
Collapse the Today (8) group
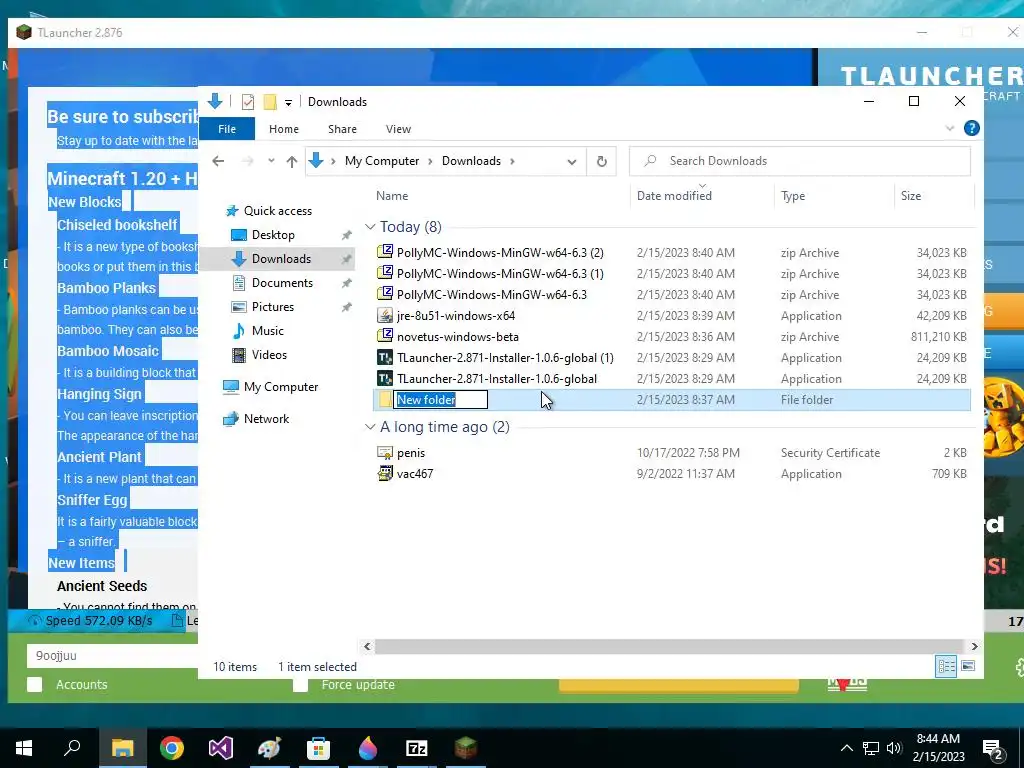370,227
